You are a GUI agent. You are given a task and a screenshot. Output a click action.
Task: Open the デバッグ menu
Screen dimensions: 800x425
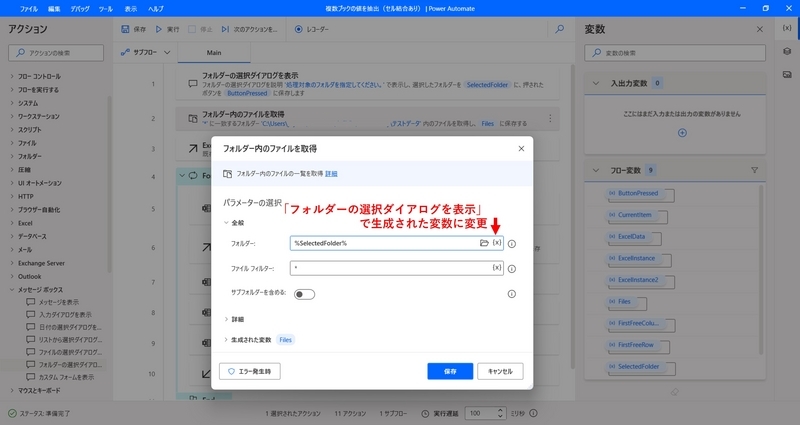(80, 9)
